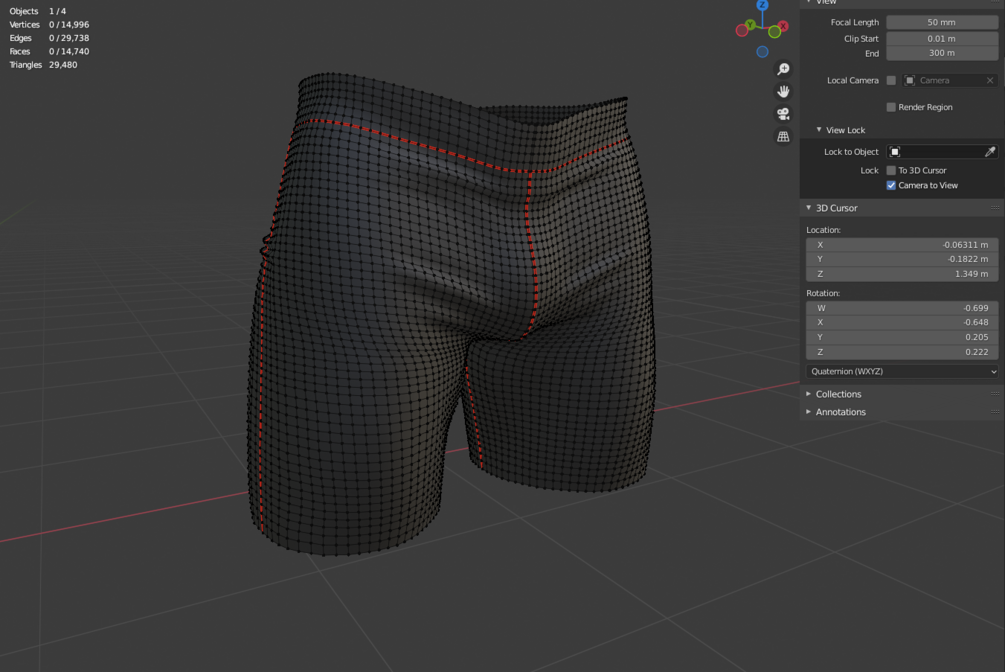
Task: Click the negative Z axis gizmo circle
Action: pos(762,52)
